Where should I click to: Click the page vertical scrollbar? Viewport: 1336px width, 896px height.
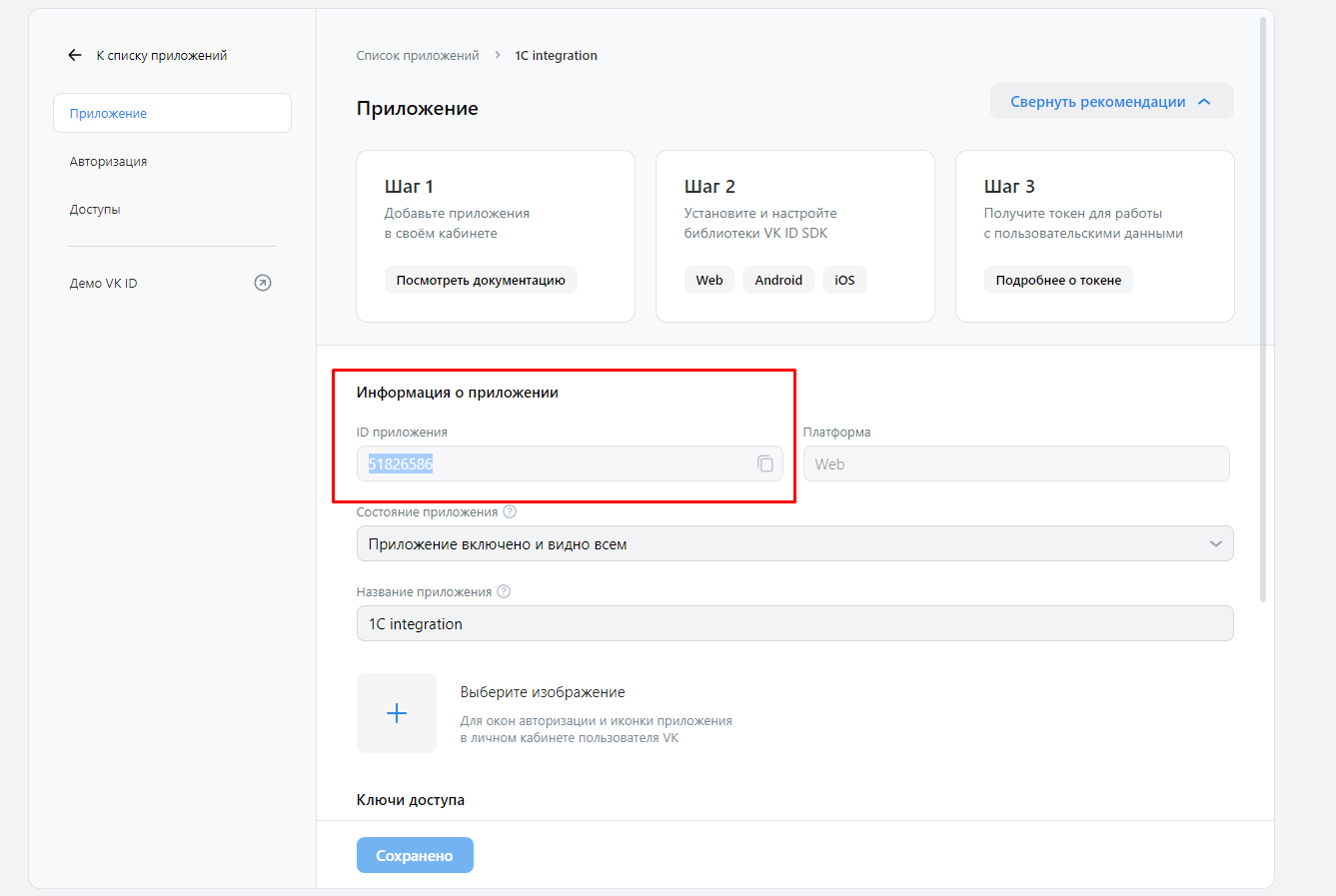coord(1263,310)
